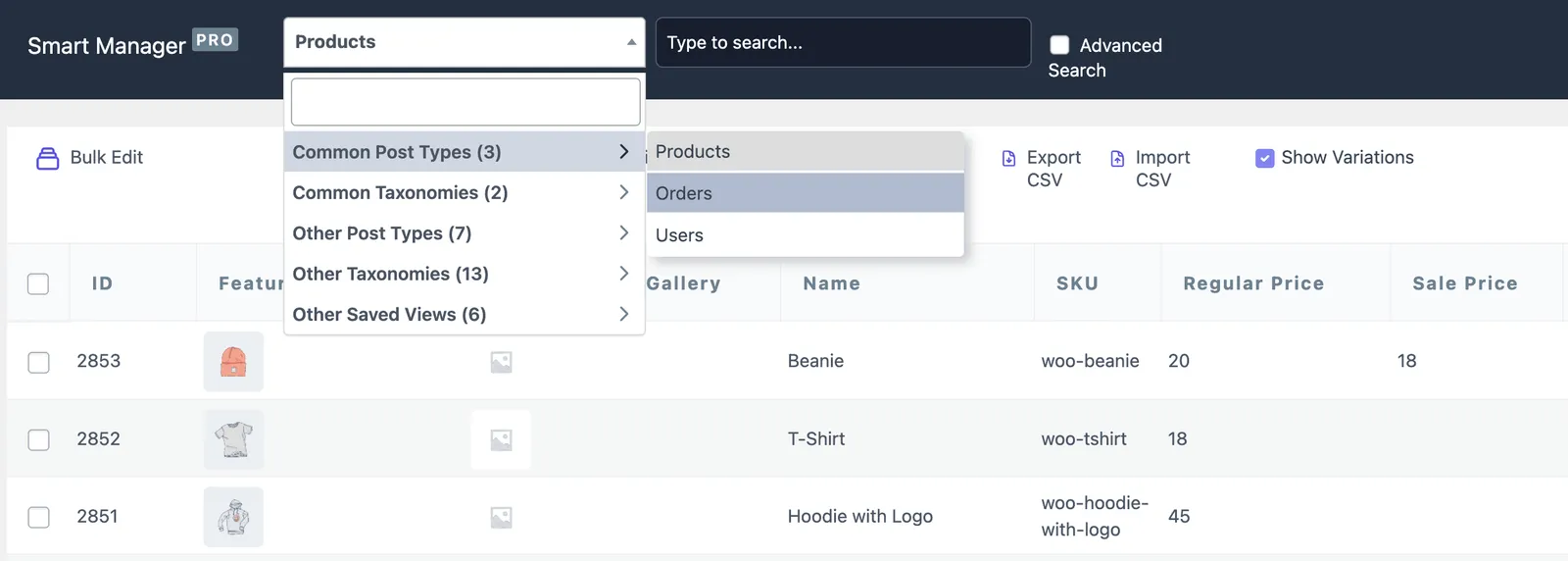Viewport: 1568px width, 561px height.
Task: Click the Beanie regular price 20
Action: tap(1179, 361)
